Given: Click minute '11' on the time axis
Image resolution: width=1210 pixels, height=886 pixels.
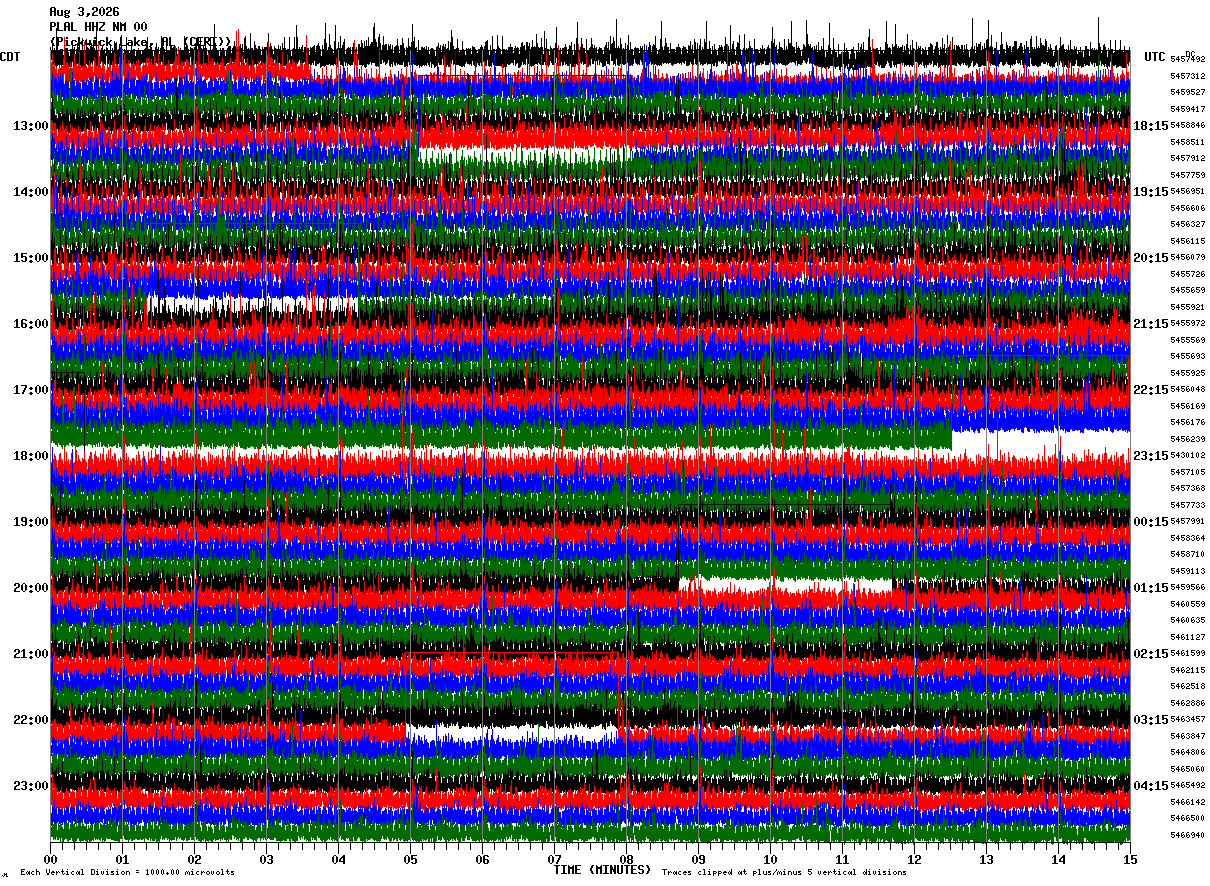Looking at the screenshot, I should point(842,859).
